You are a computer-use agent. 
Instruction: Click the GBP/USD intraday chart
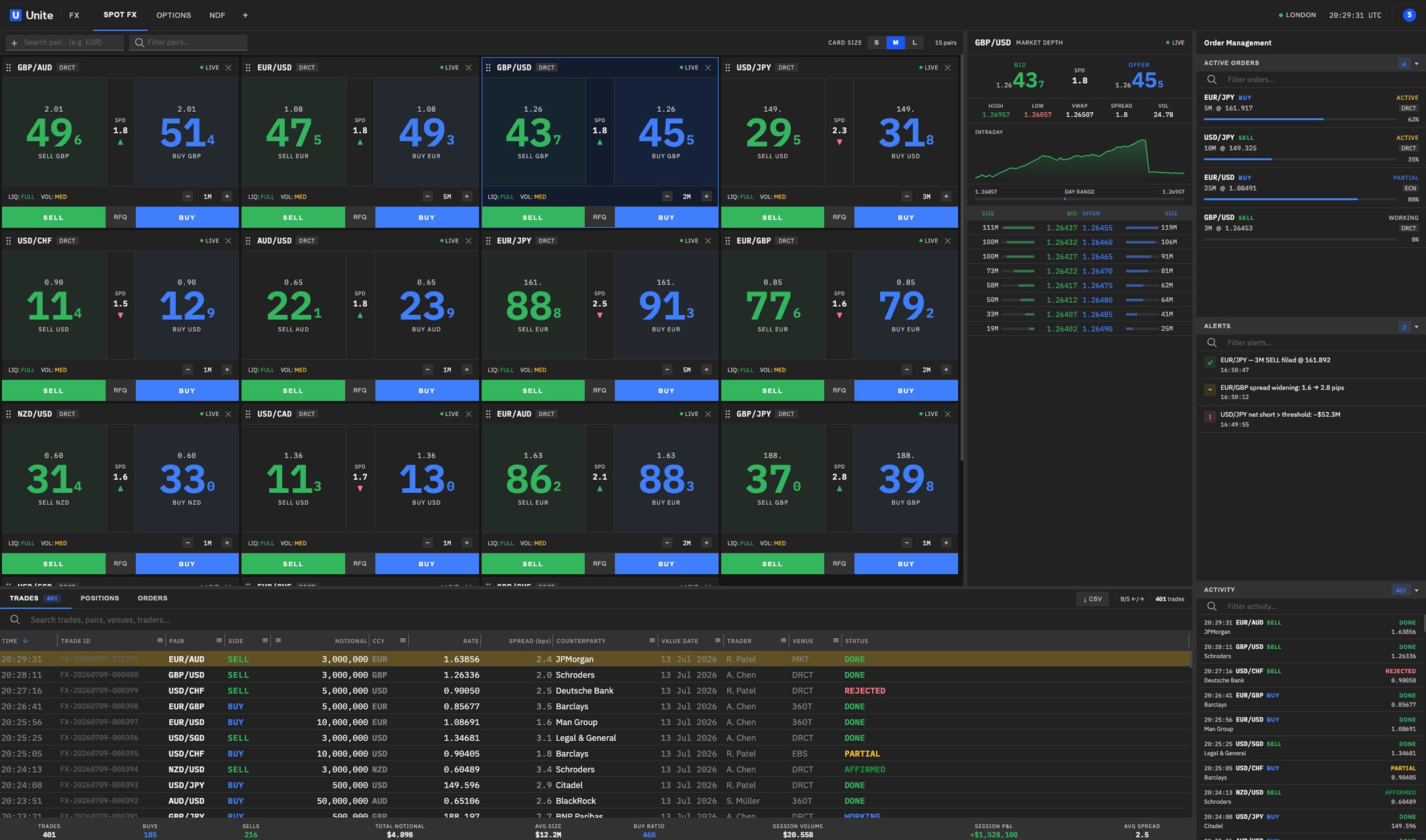click(1079, 159)
